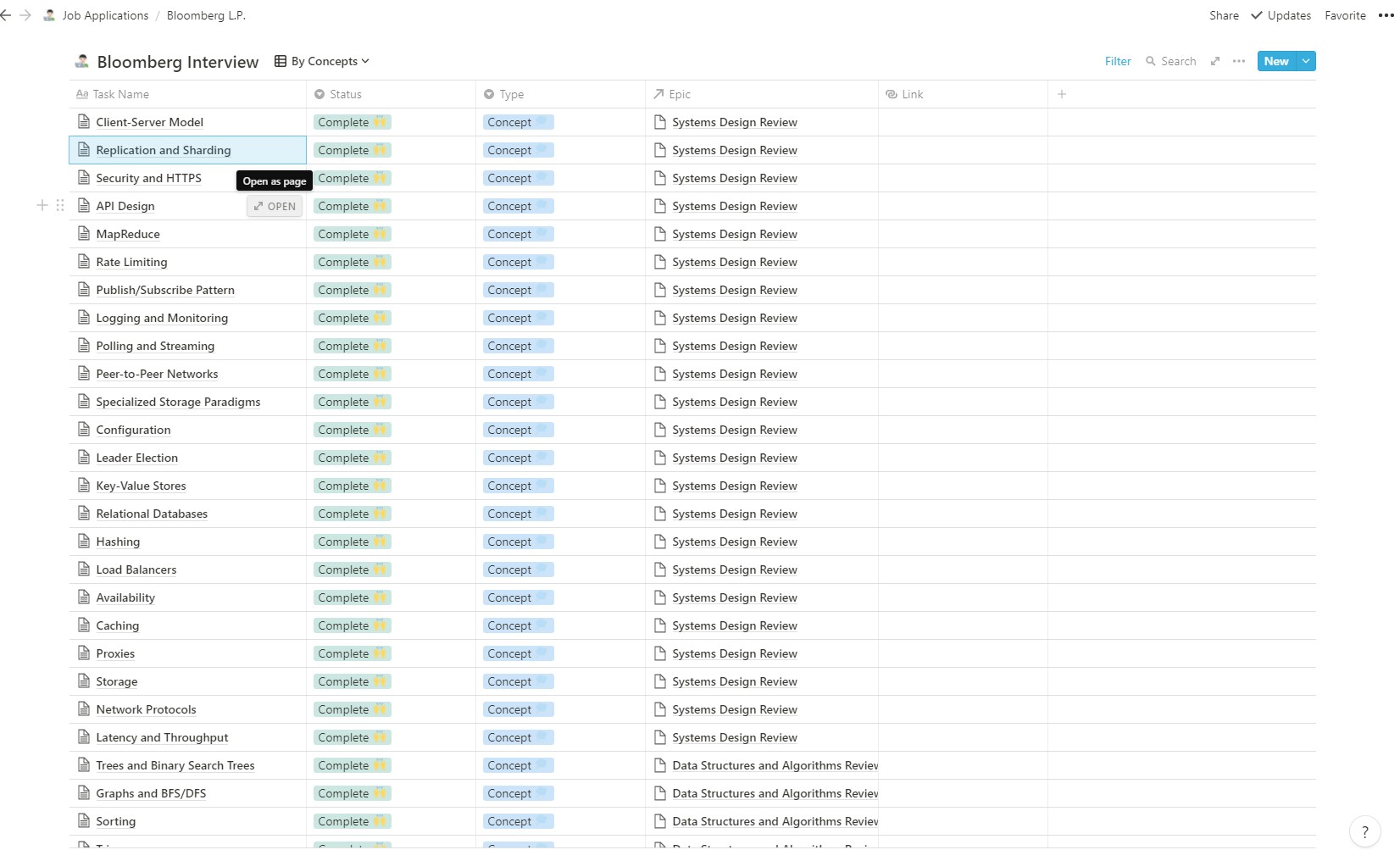Image resolution: width=1400 pixels, height=850 pixels.
Task: Go to Job Applications breadcrumb
Action: (104, 15)
